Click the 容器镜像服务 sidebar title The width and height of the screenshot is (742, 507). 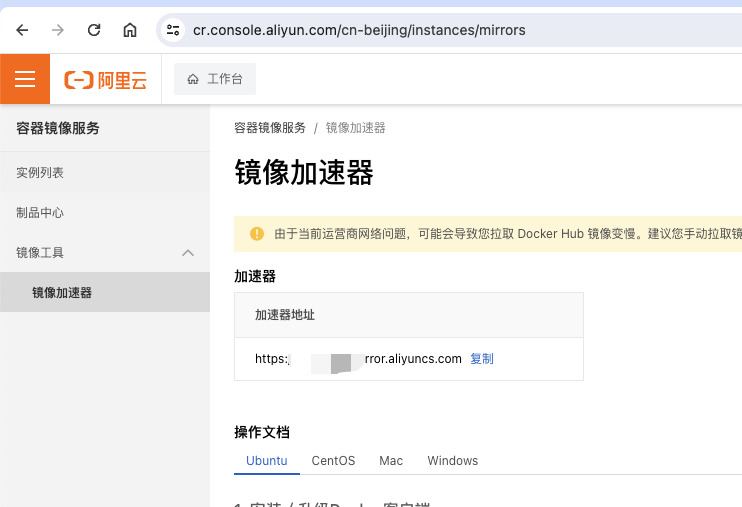[x=58, y=128]
